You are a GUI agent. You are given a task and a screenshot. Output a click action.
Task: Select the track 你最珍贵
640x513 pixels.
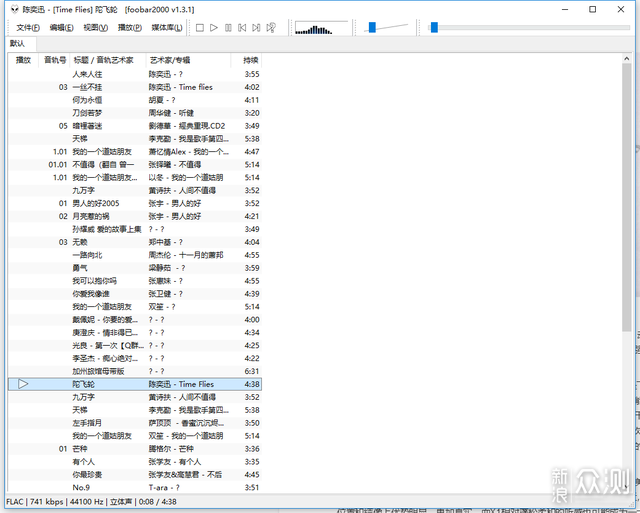[x=135, y=475]
